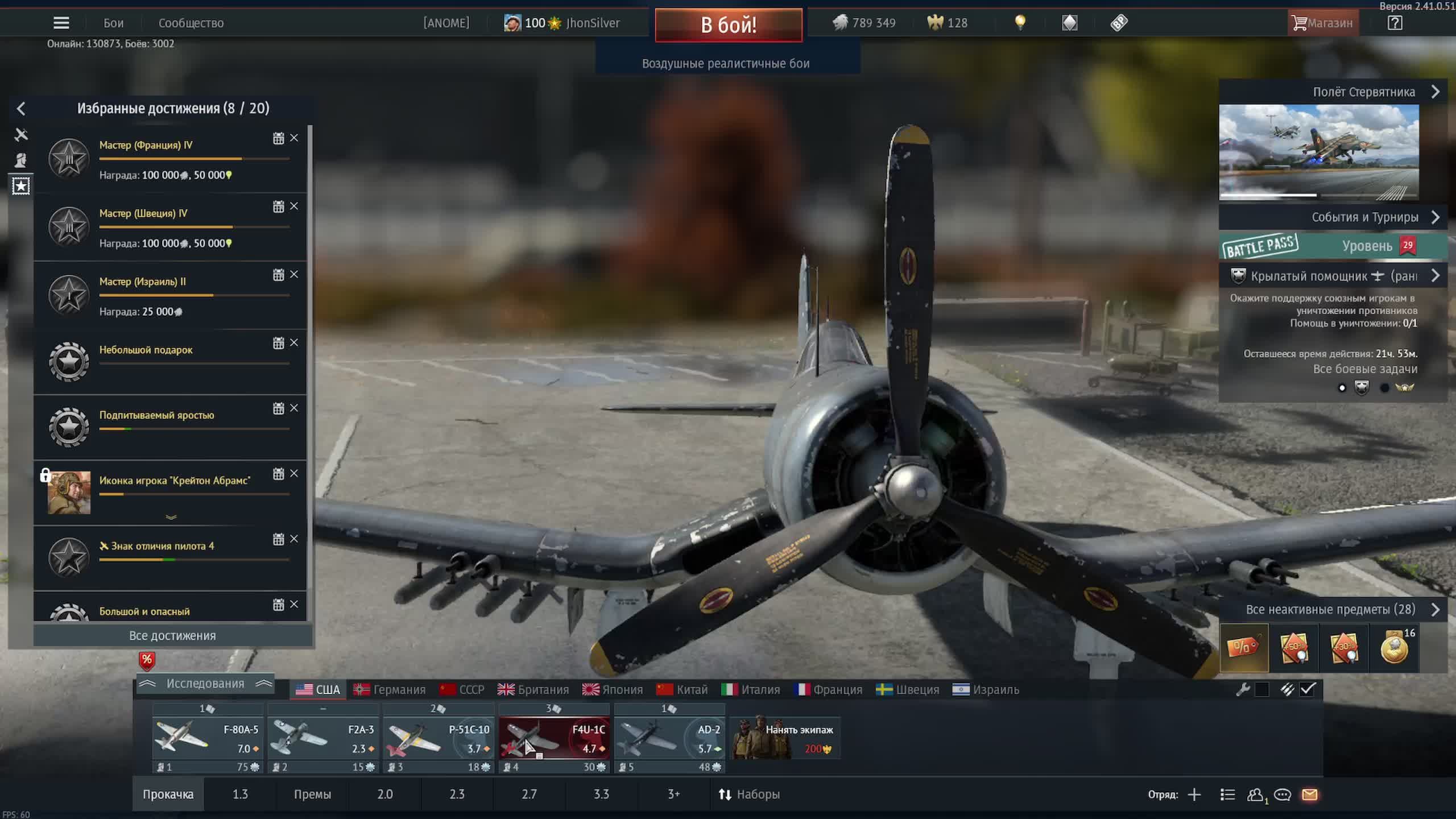Open the chat speech bubble icon

tap(1282, 795)
